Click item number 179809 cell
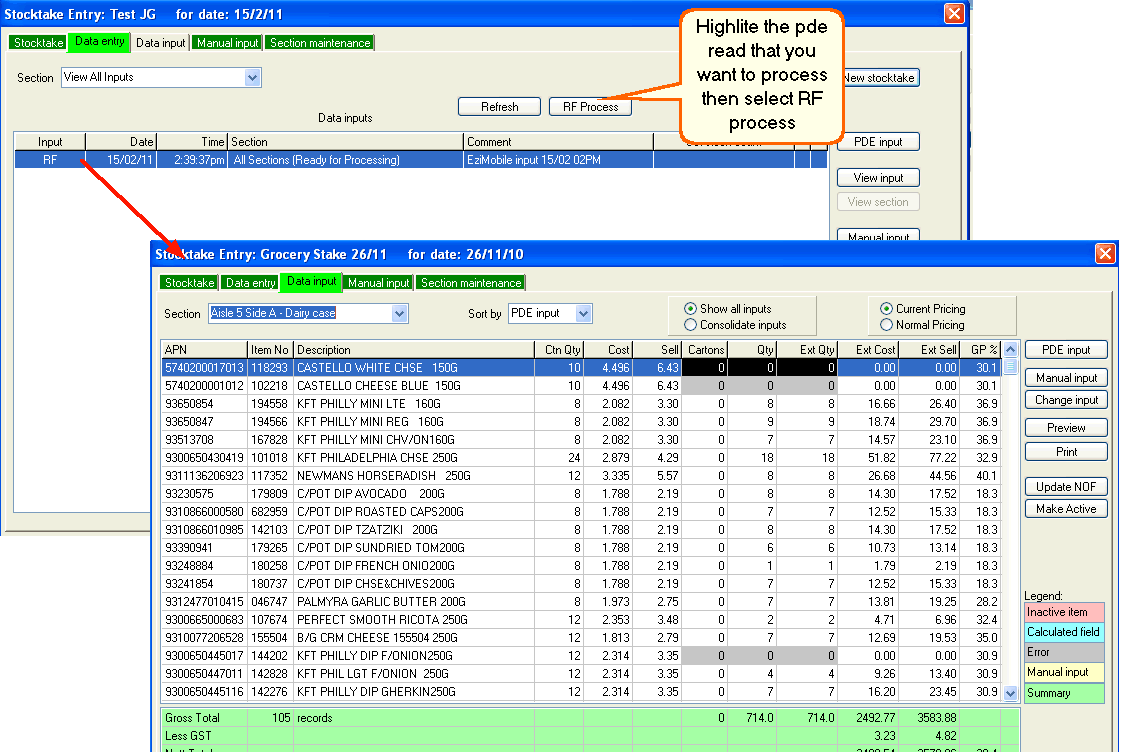Image resolution: width=1148 pixels, height=752 pixels. tap(269, 494)
